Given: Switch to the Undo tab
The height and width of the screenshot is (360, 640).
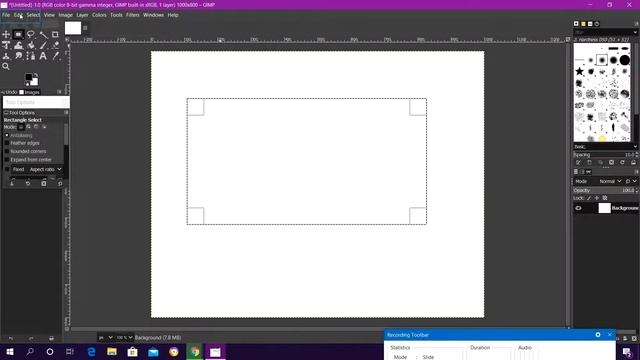Looking at the screenshot, I should (x=9, y=92).
